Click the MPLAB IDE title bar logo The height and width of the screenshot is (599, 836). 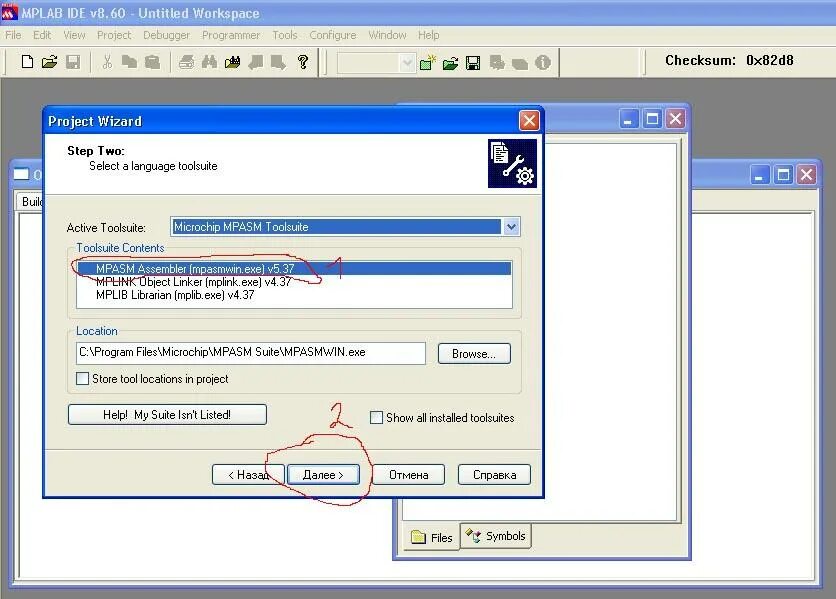pos(9,12)
